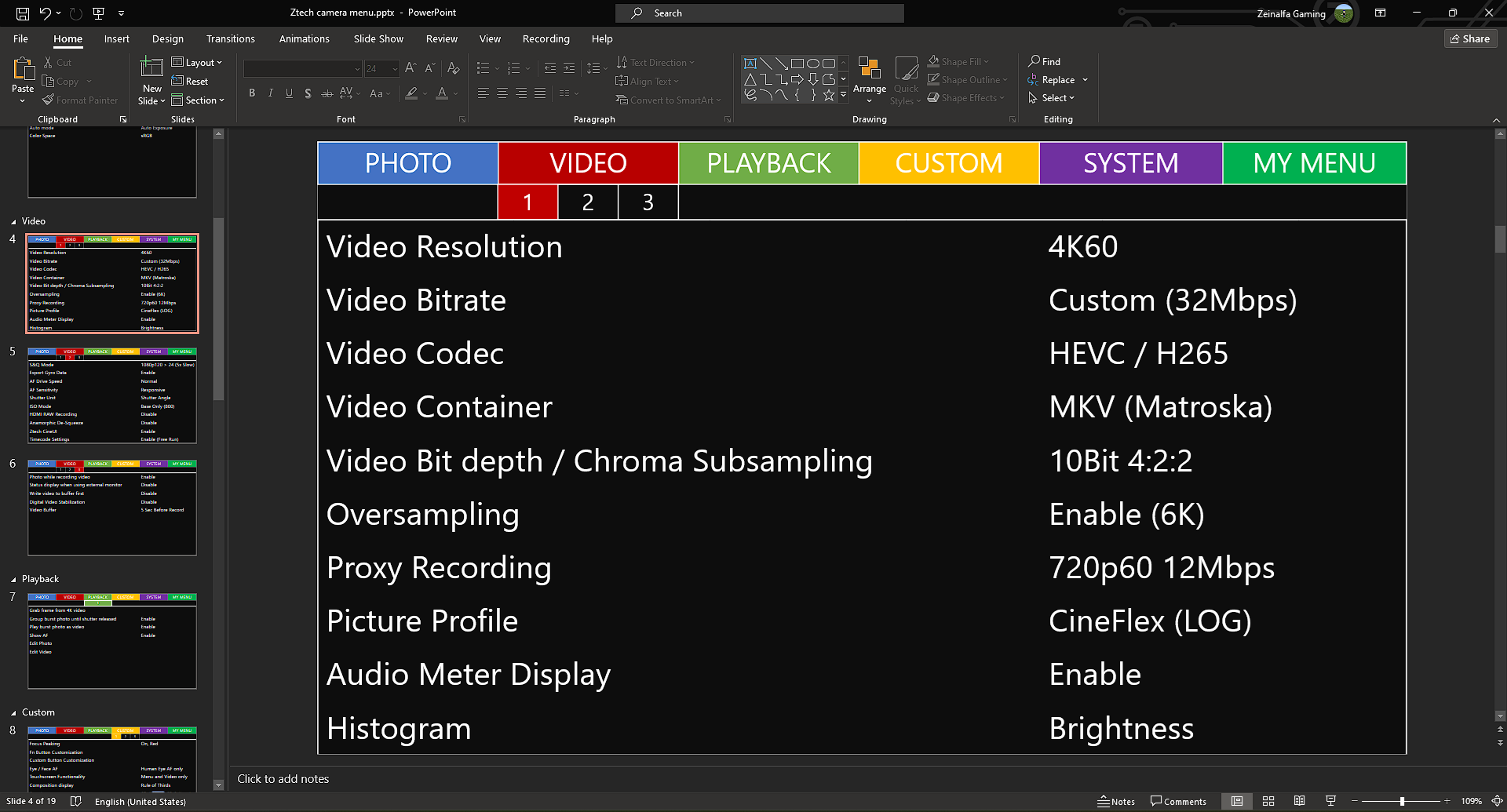
Task: Click the Save icon in title bar
Action: tap(23, 13)
